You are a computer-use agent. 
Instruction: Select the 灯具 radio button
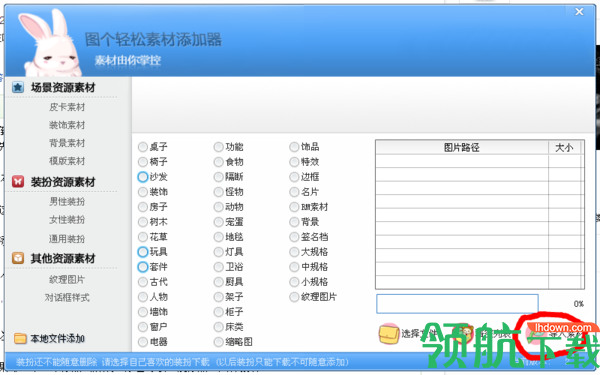click(x=218, y=252)
